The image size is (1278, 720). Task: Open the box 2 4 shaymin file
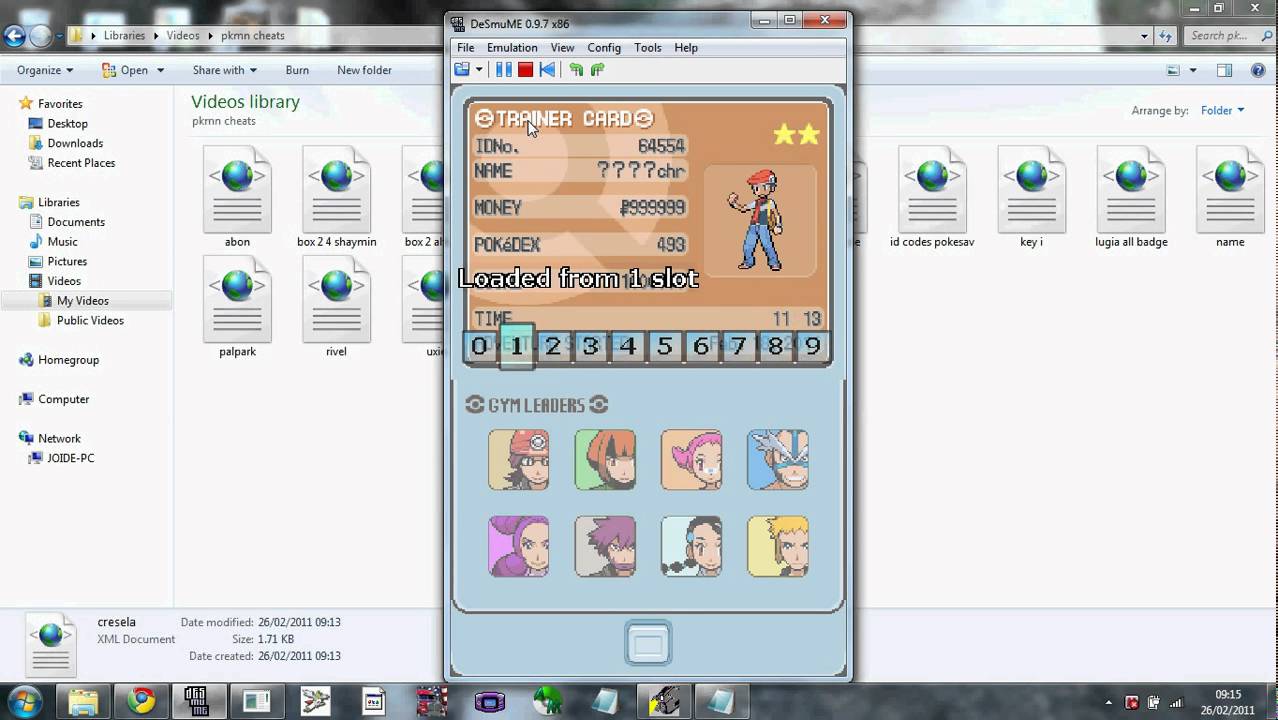pyautogui.click(x=336, y=198)
